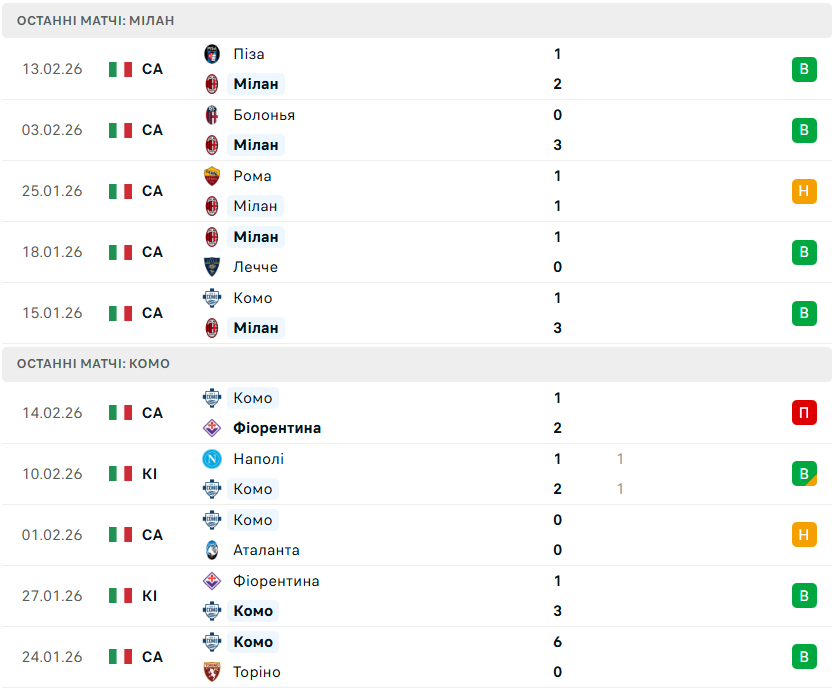This screenshot has height=691, width=835.
Task: Click the Napoli team crest icon
Action: click(212, 459)
